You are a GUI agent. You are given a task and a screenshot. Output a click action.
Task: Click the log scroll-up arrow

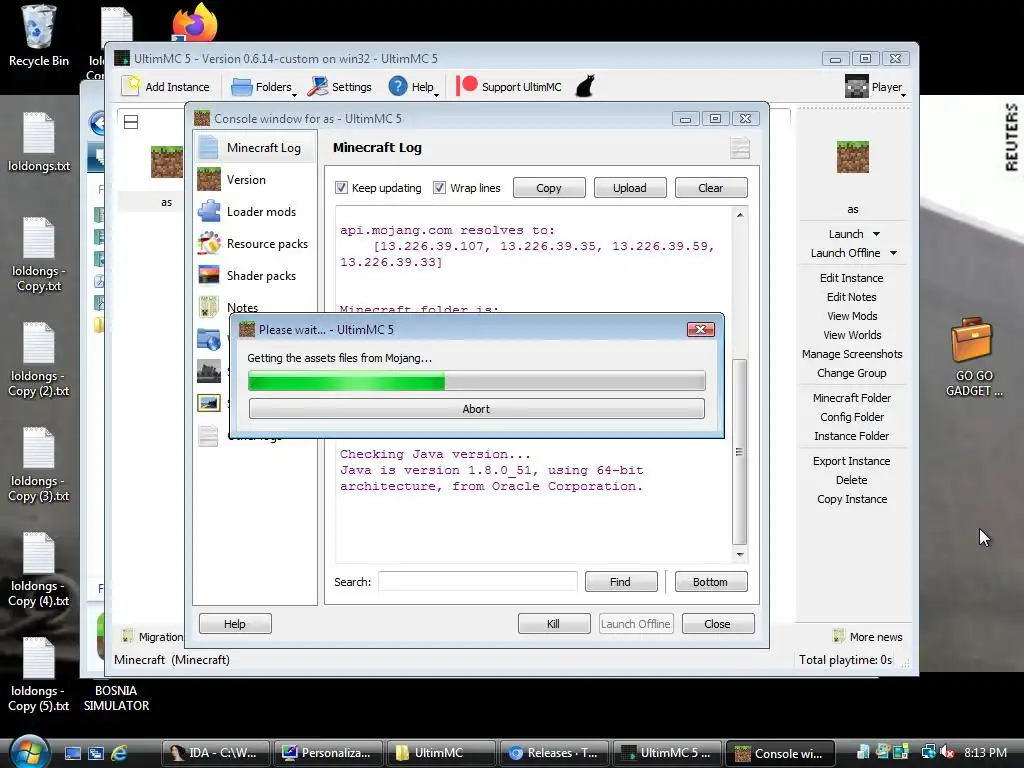(740, 215)
